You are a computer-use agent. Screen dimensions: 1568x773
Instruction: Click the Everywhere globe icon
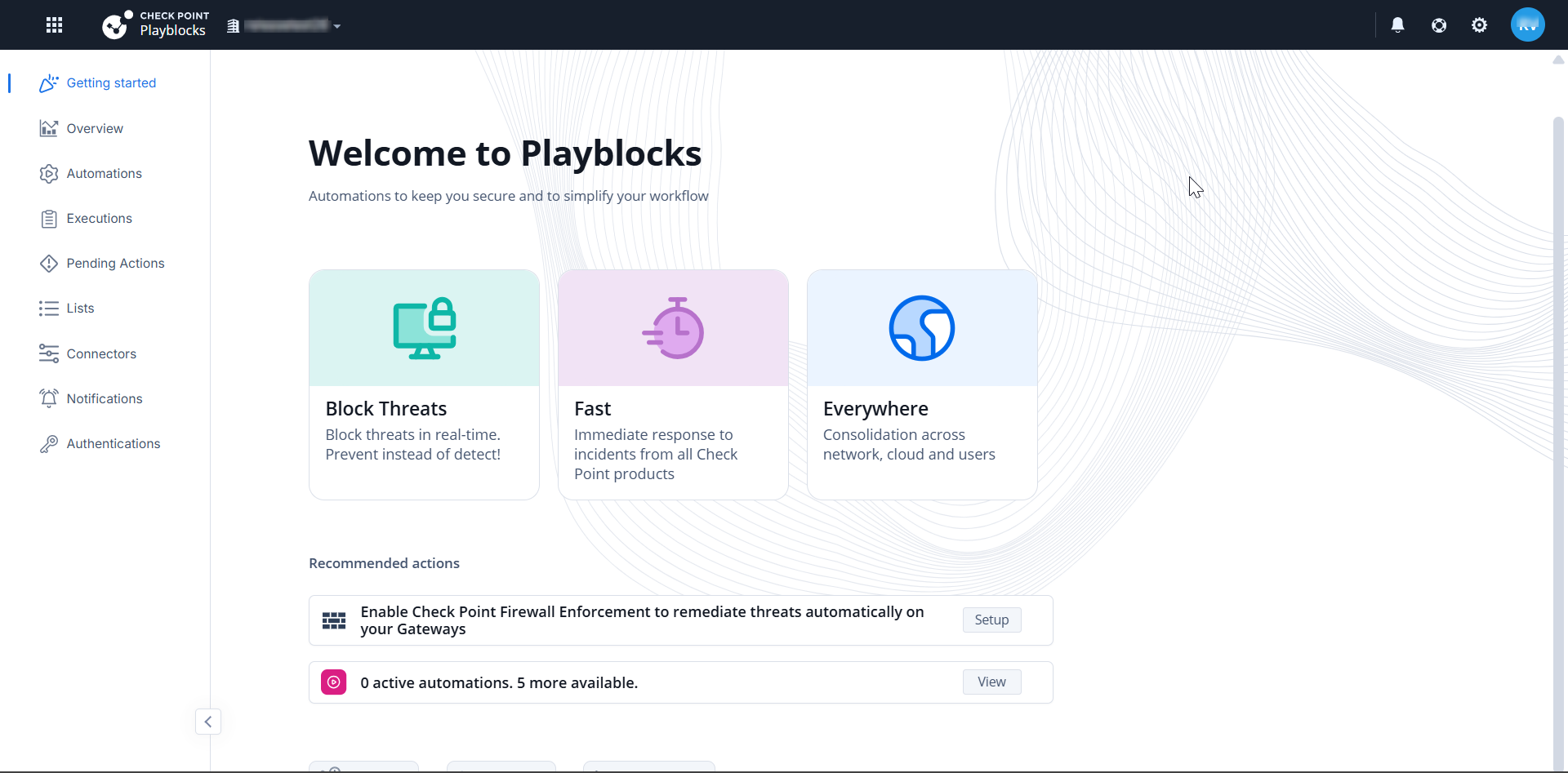point(922,328)
